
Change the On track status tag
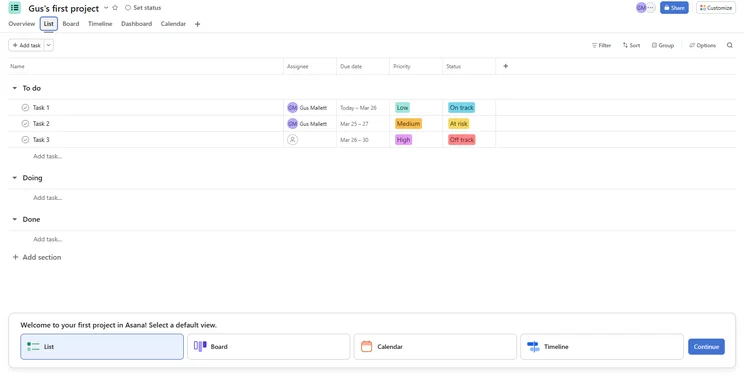[461, 108]
